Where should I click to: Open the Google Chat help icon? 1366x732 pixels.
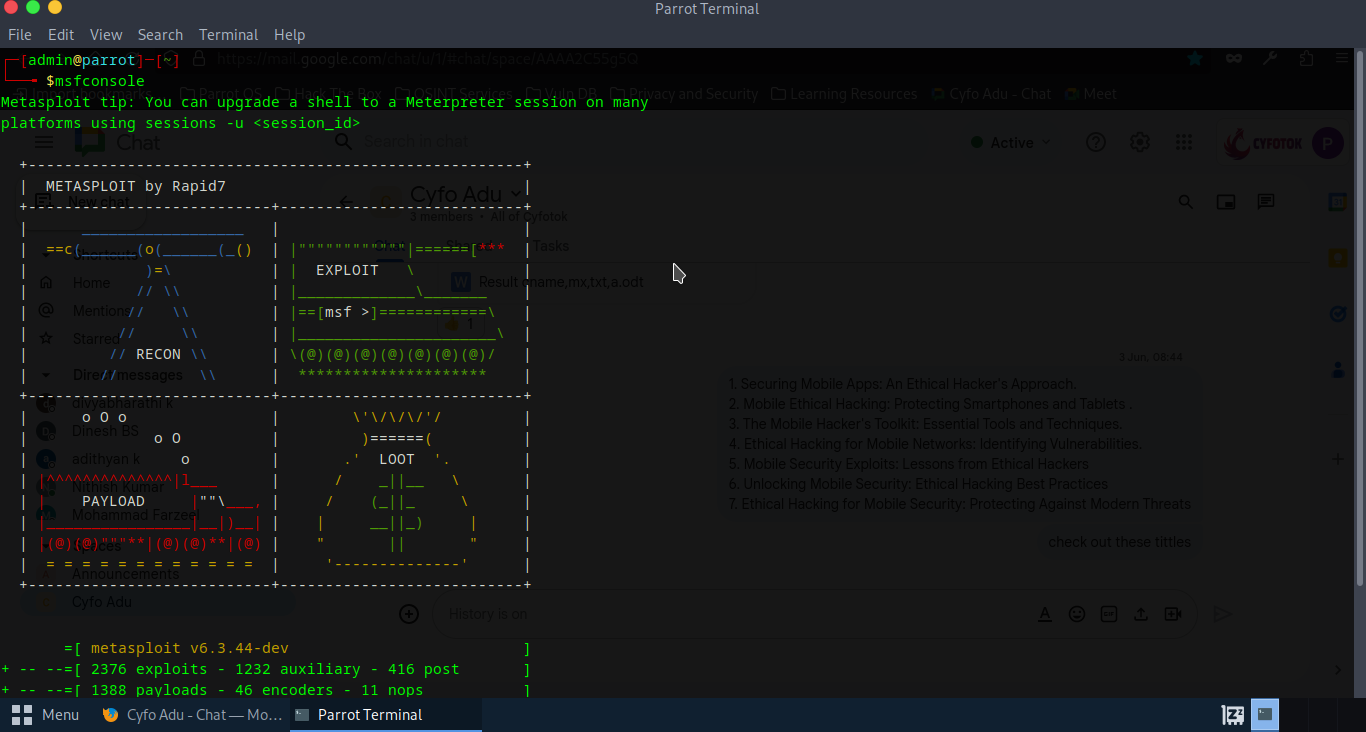coord(1096,143)
